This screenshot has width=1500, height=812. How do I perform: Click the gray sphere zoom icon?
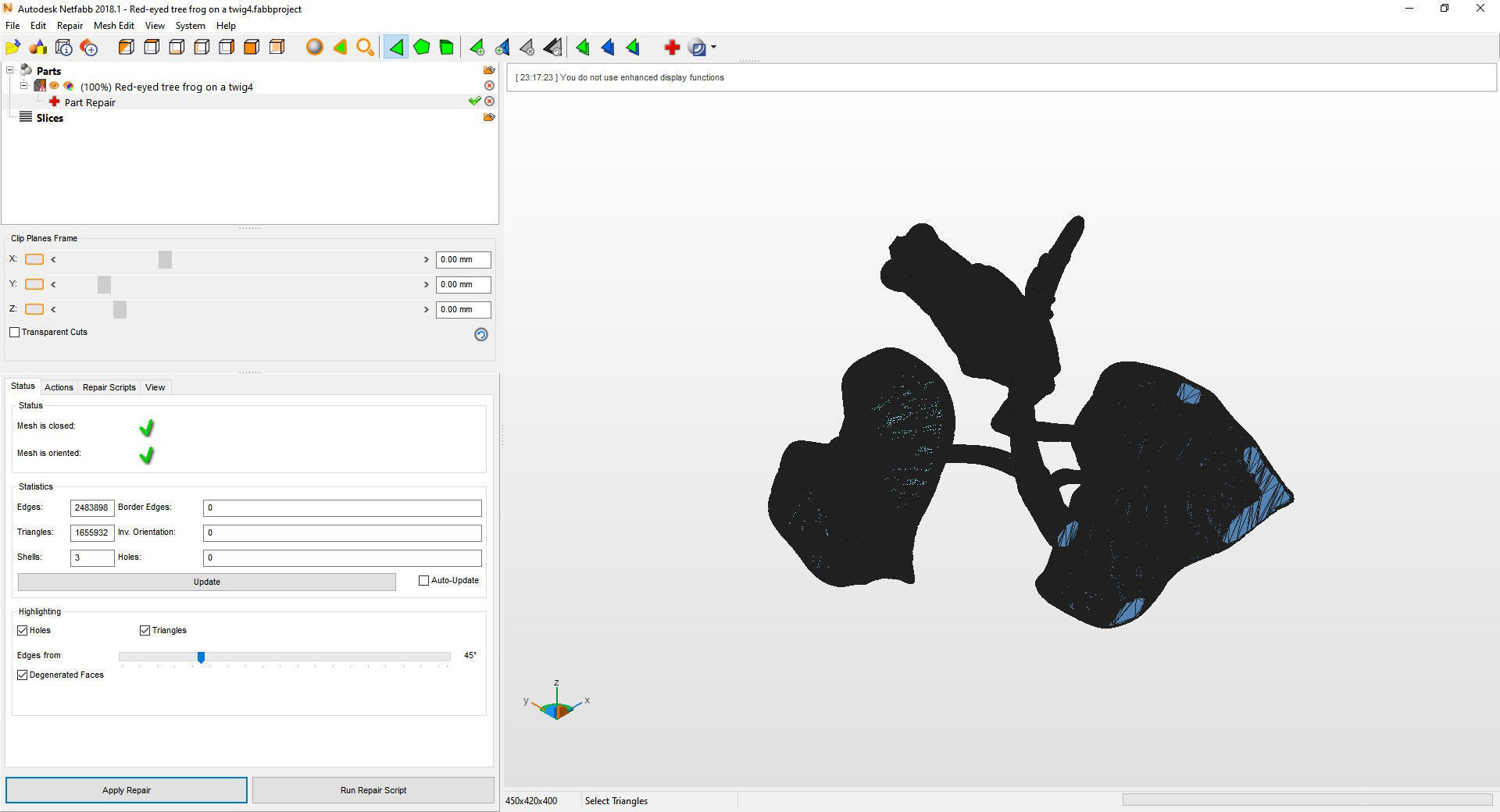click(x=314, y=48)
